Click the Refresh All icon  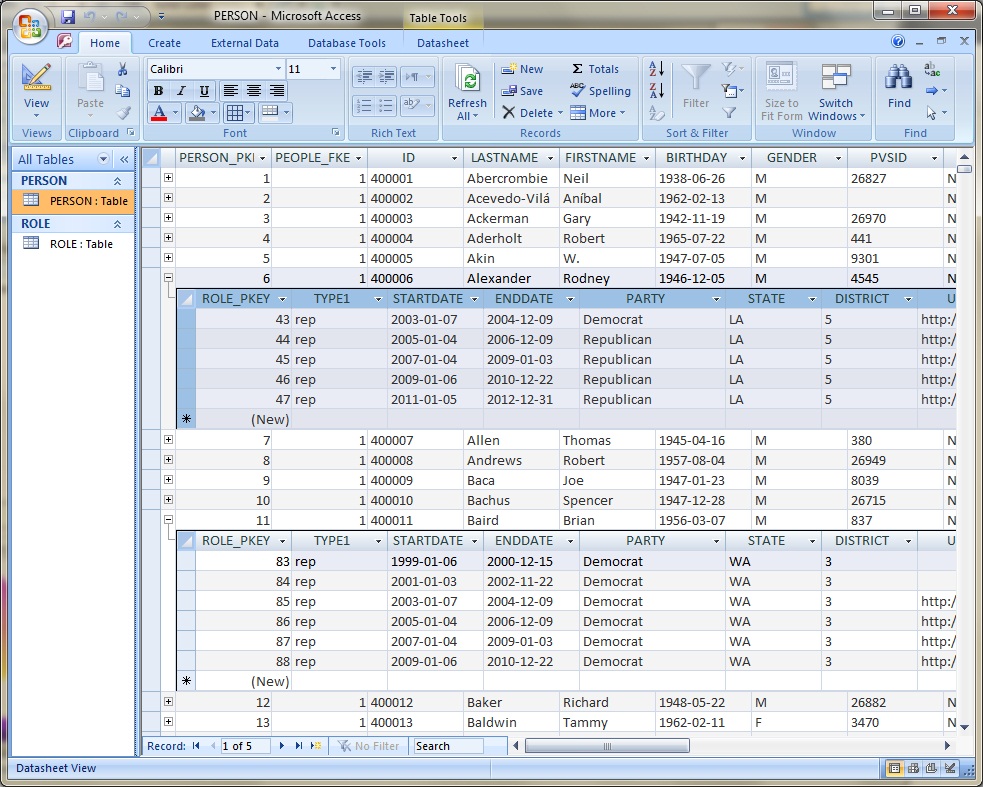(467, 79)
